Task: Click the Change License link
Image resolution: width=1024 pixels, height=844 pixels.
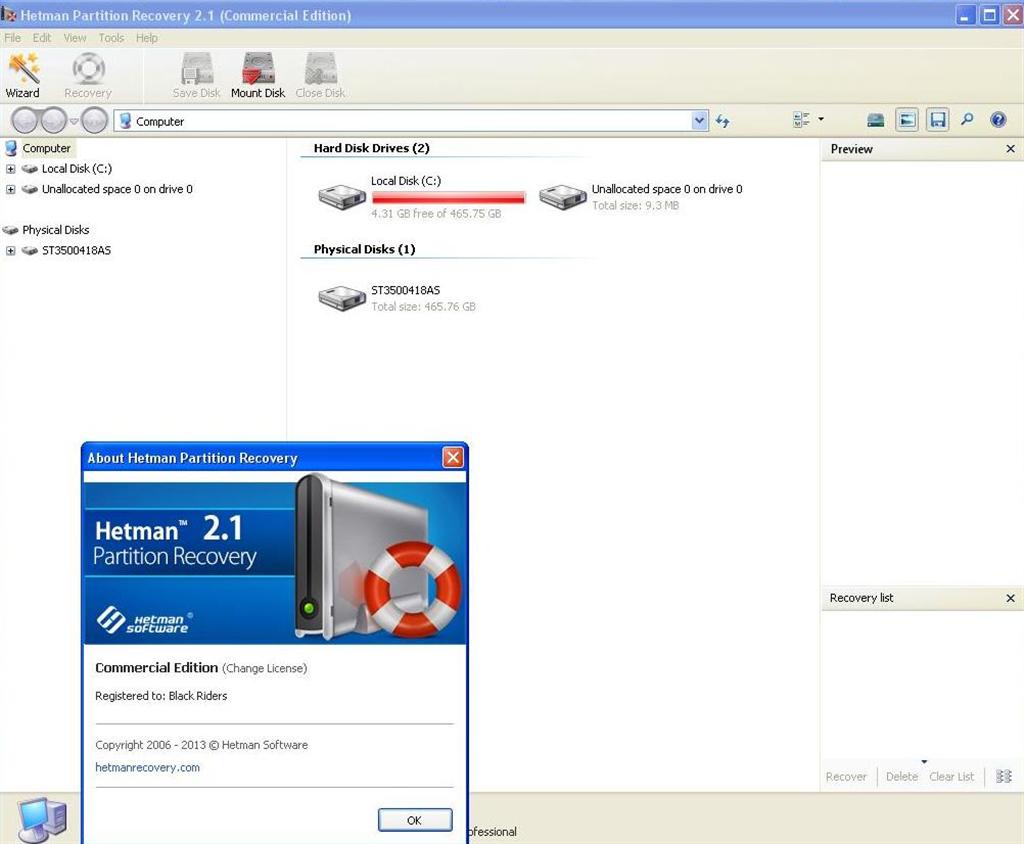Action: [264, 668]
